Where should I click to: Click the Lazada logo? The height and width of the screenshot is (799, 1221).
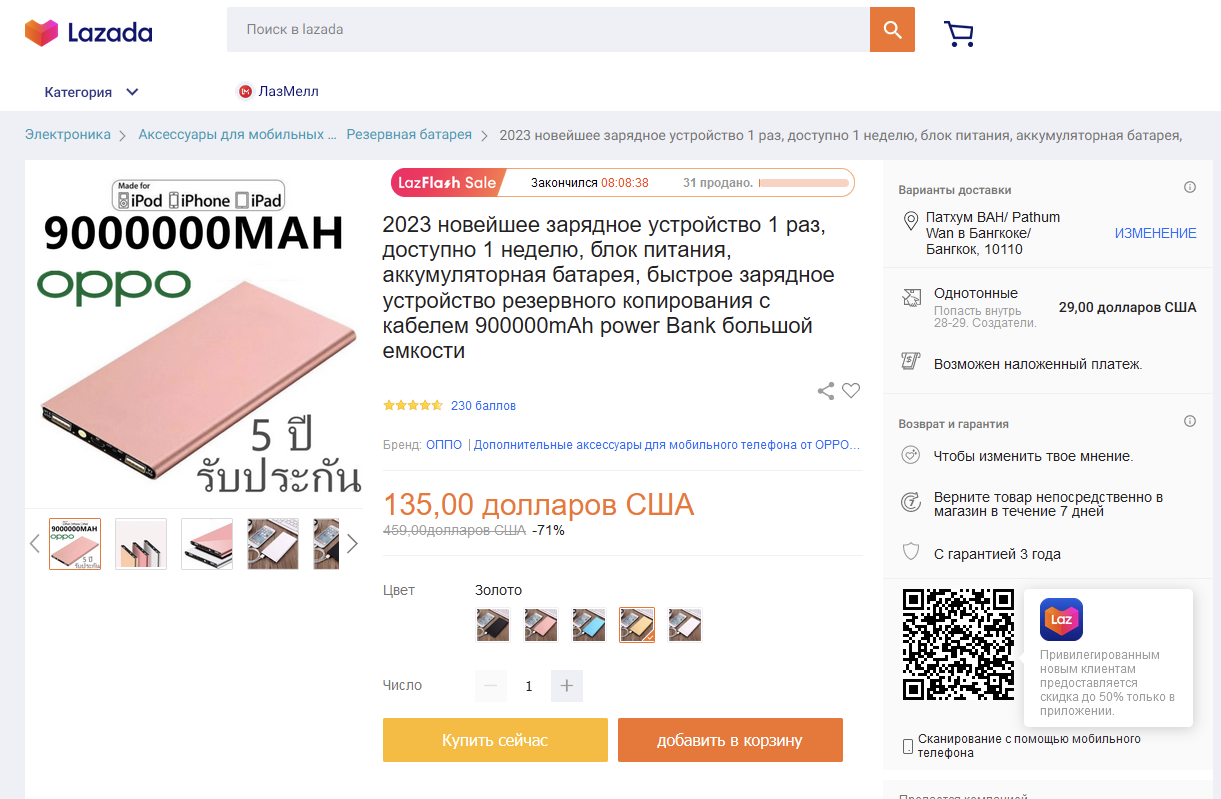(89, 33)
